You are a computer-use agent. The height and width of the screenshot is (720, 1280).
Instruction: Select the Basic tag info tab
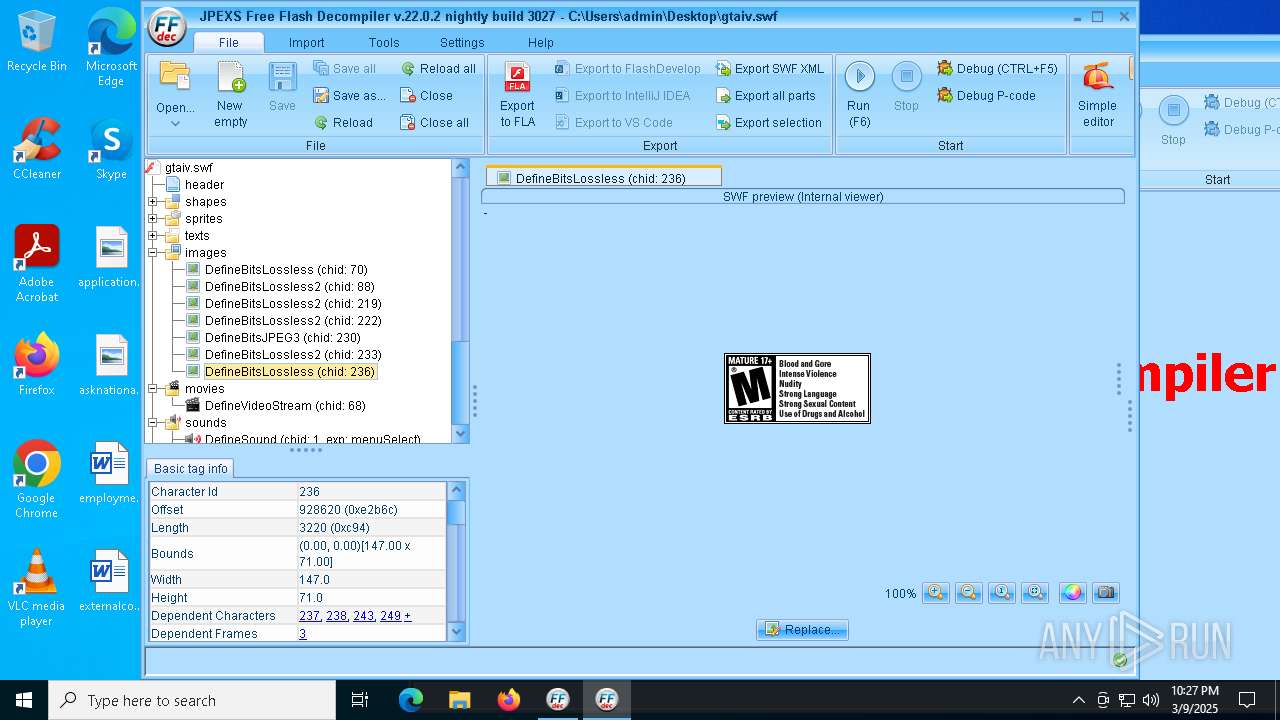190,469
